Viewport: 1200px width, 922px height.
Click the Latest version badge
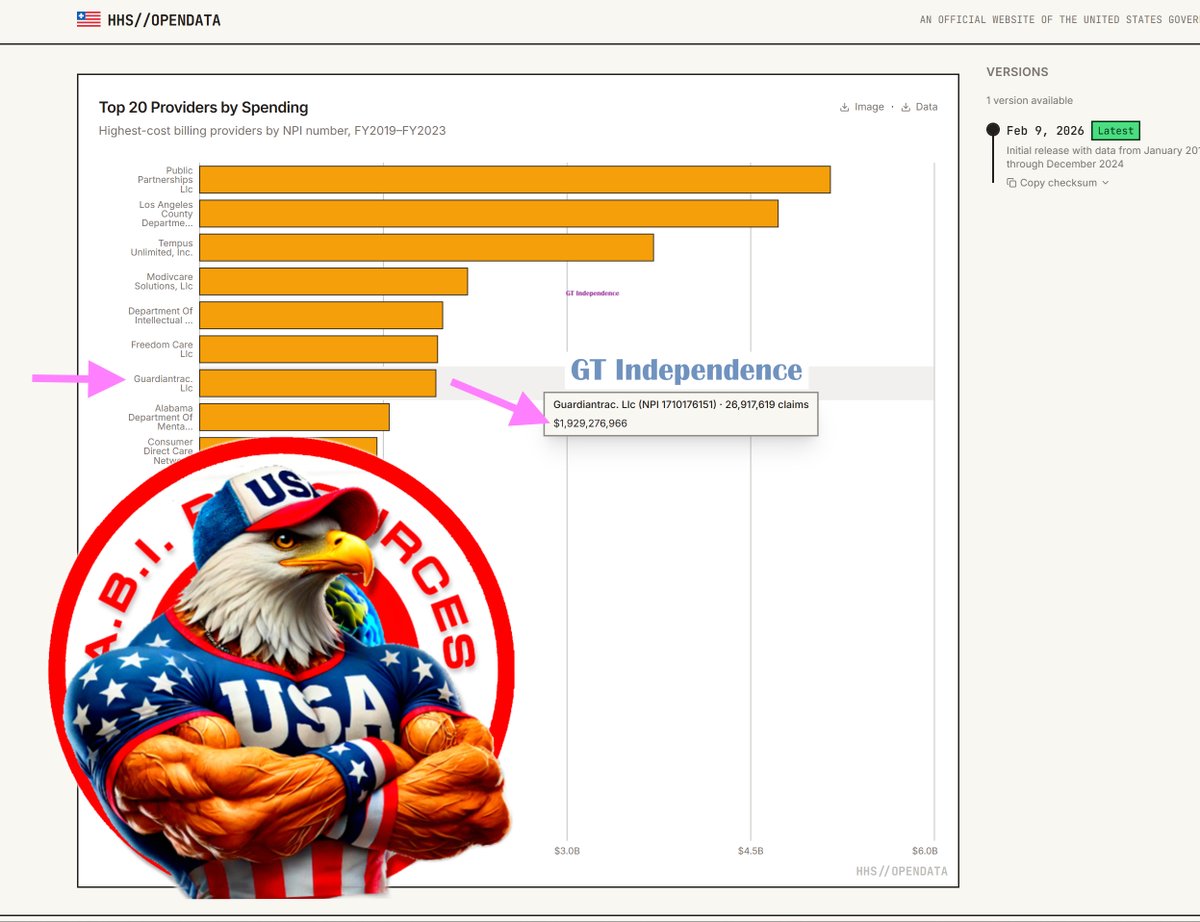click(x=1115, y=131)
